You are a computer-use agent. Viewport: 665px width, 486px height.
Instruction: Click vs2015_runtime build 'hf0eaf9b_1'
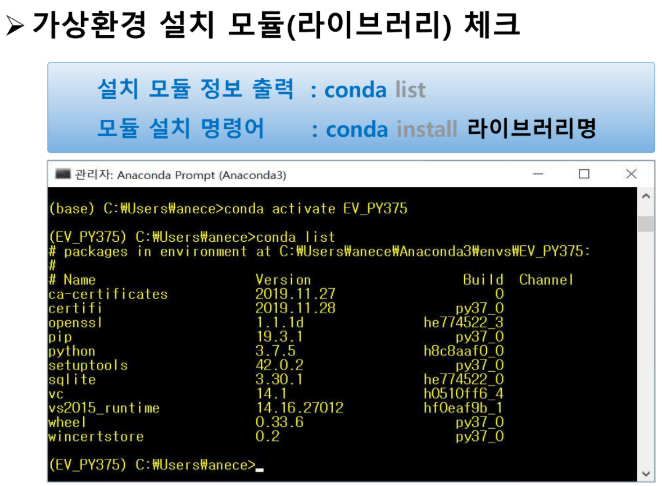click(464, 408)
